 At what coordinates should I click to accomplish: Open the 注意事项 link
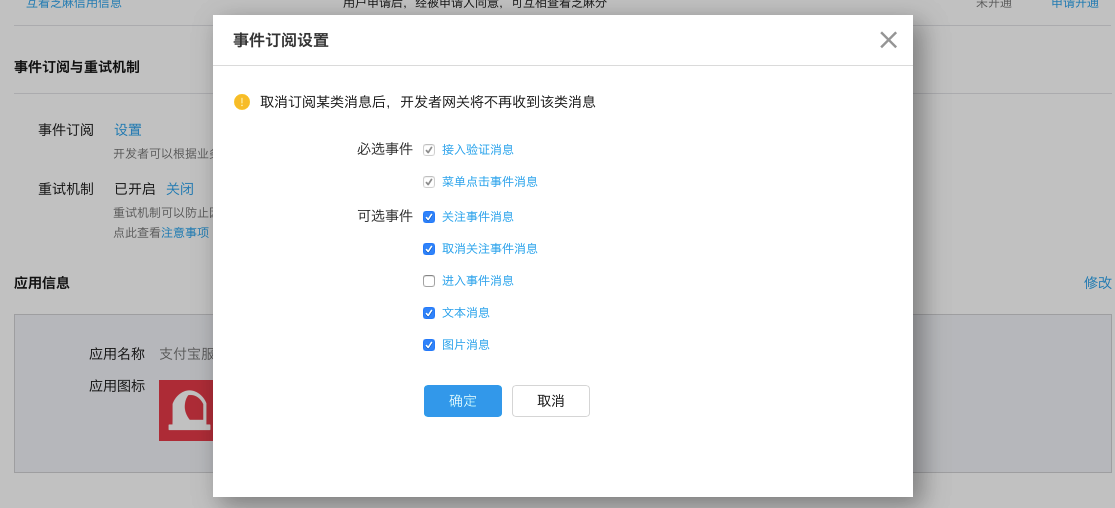click(185, 232)
